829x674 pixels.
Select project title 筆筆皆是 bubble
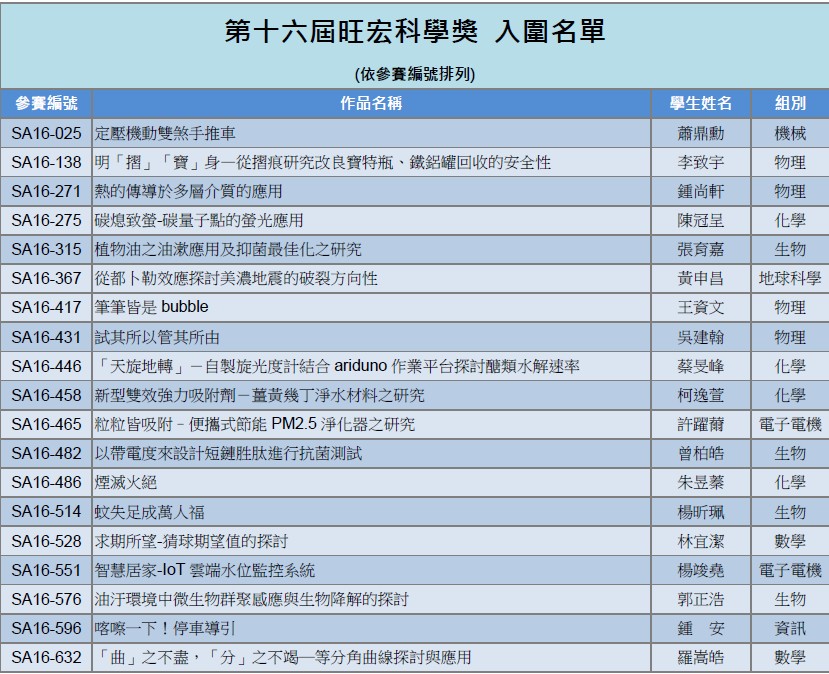[152, 307]
